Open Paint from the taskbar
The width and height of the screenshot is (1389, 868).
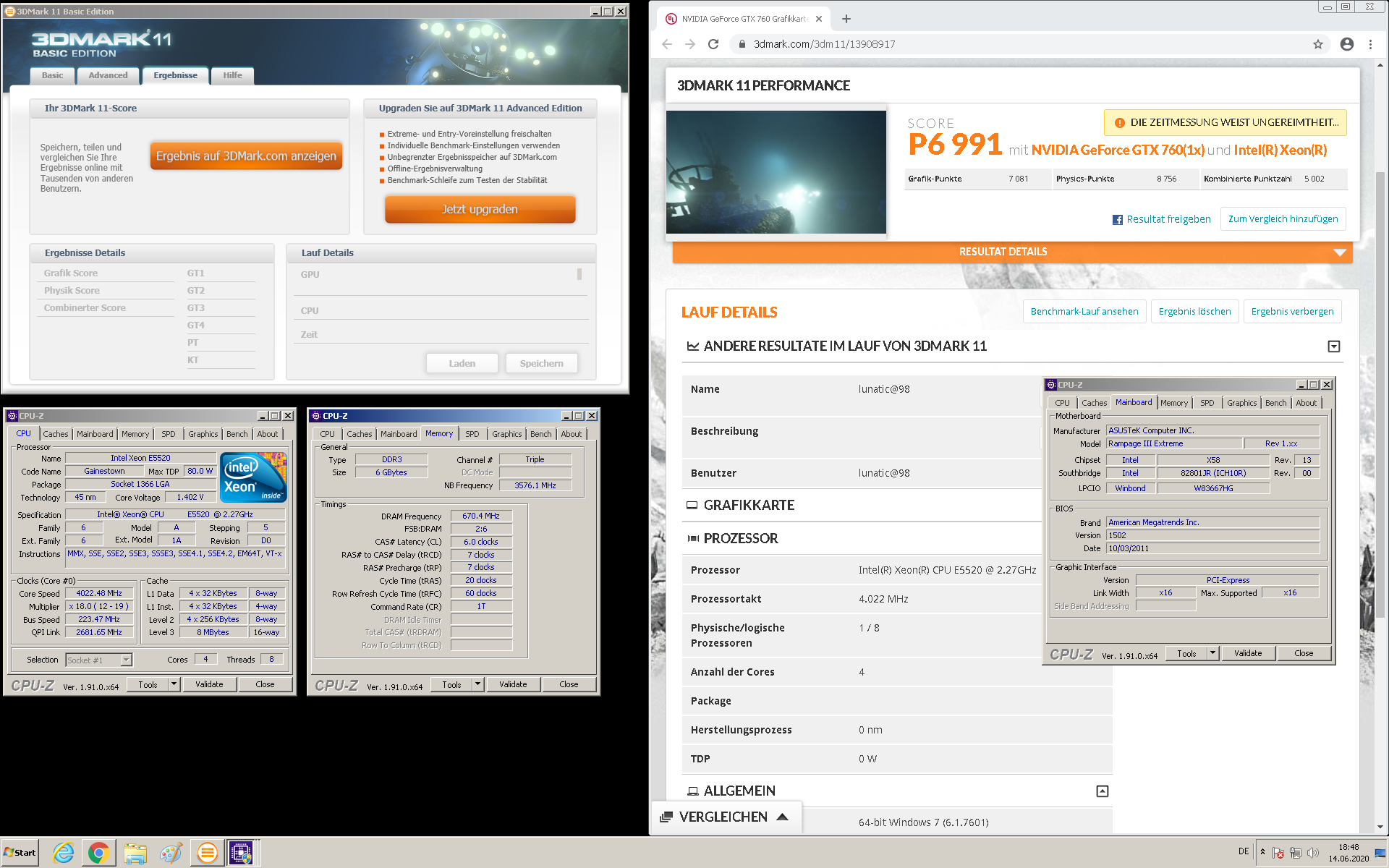(x=171, y=853)
